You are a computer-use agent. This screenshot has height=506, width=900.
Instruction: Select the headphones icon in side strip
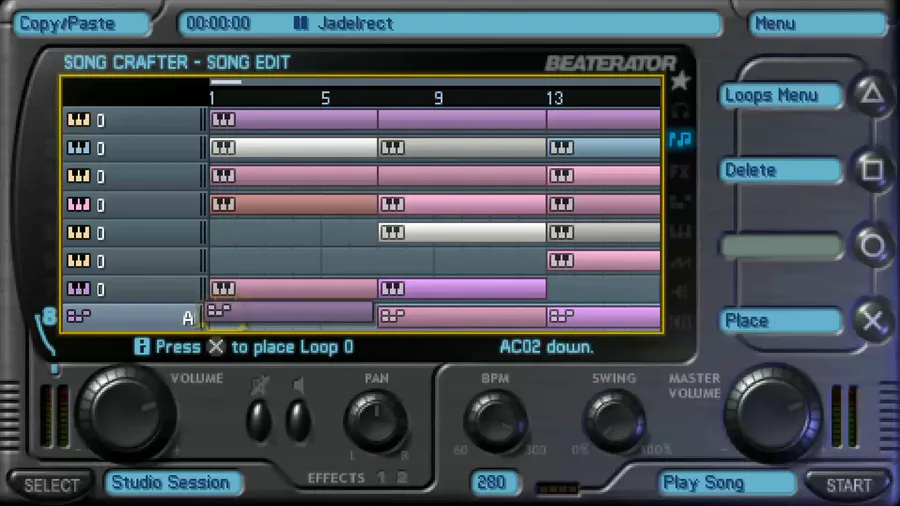pyautogui.click(x=680, y=110)
